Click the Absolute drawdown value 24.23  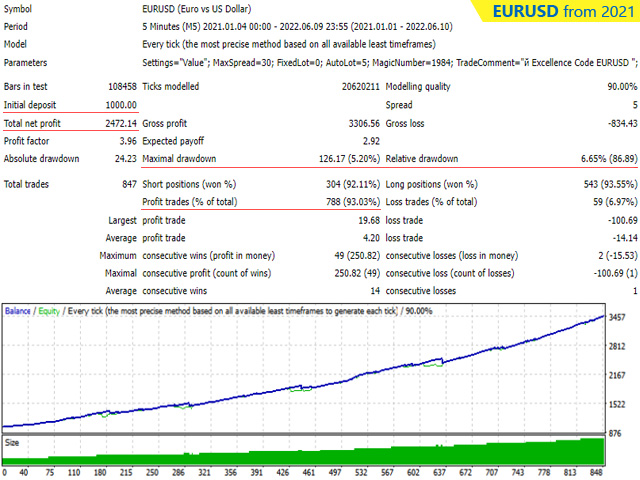(x=125, y=158)
